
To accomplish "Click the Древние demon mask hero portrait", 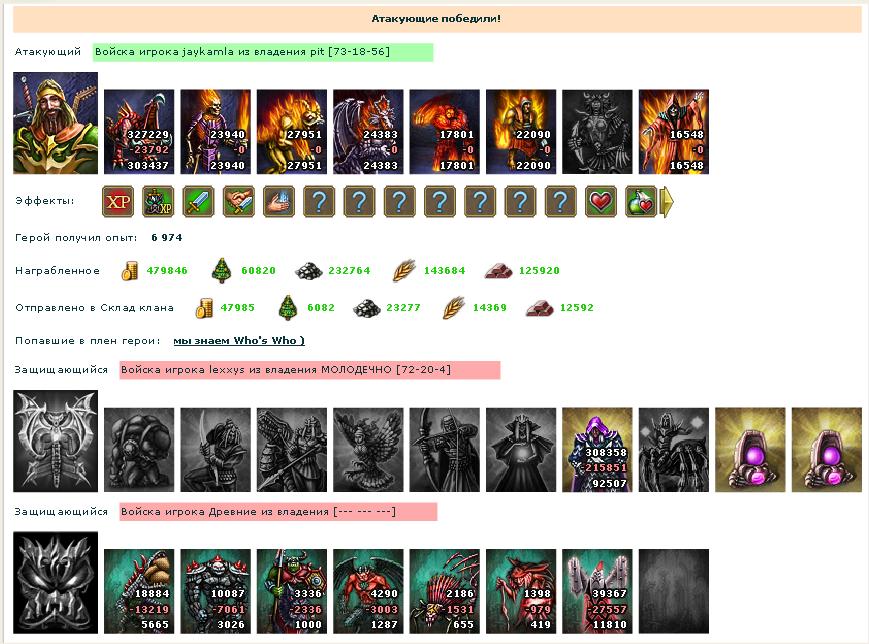I will [x=55, y=582].
